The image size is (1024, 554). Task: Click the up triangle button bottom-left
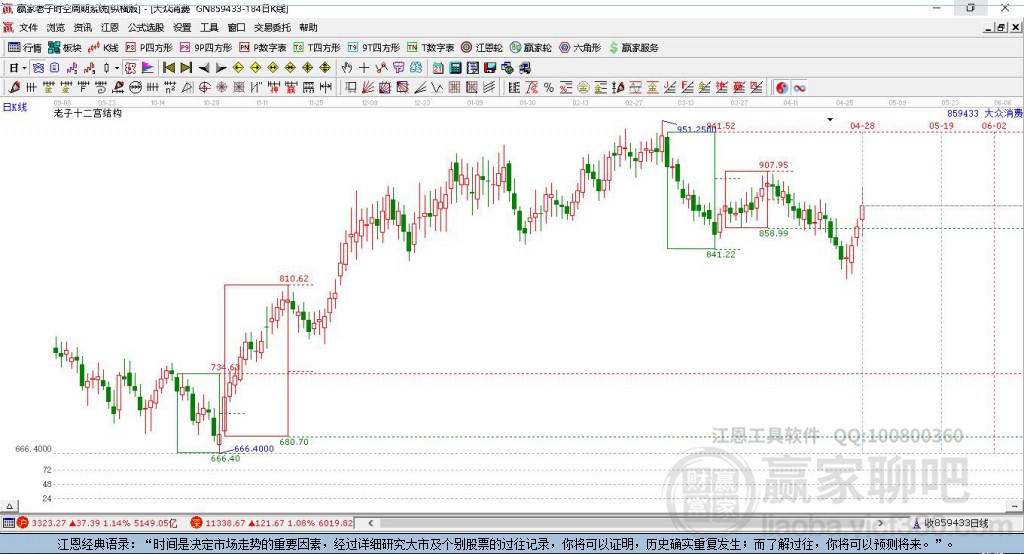[x=9, y=506]
